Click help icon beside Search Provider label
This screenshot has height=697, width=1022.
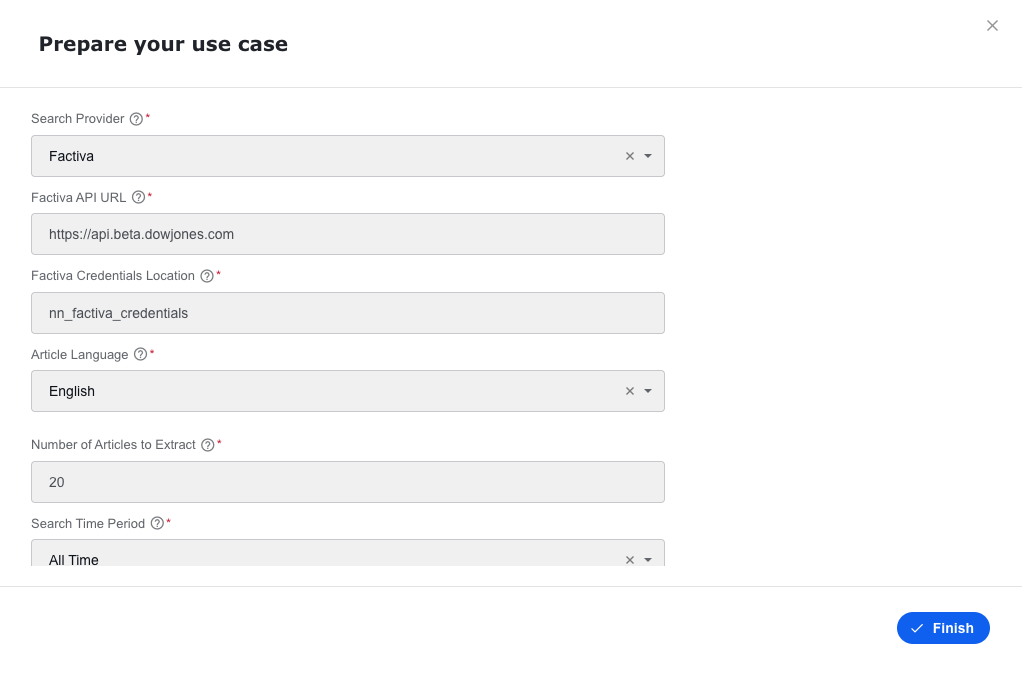point(136,119)
